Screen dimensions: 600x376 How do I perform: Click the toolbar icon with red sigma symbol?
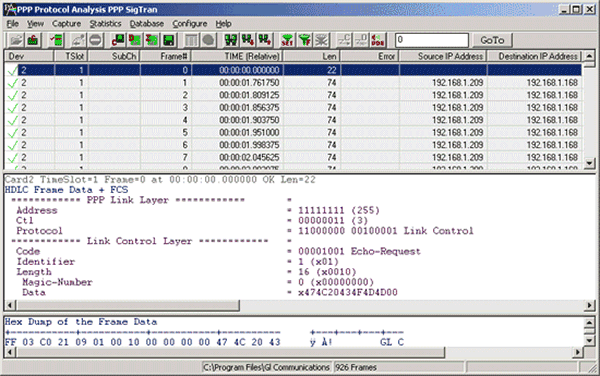pos(152,40)
